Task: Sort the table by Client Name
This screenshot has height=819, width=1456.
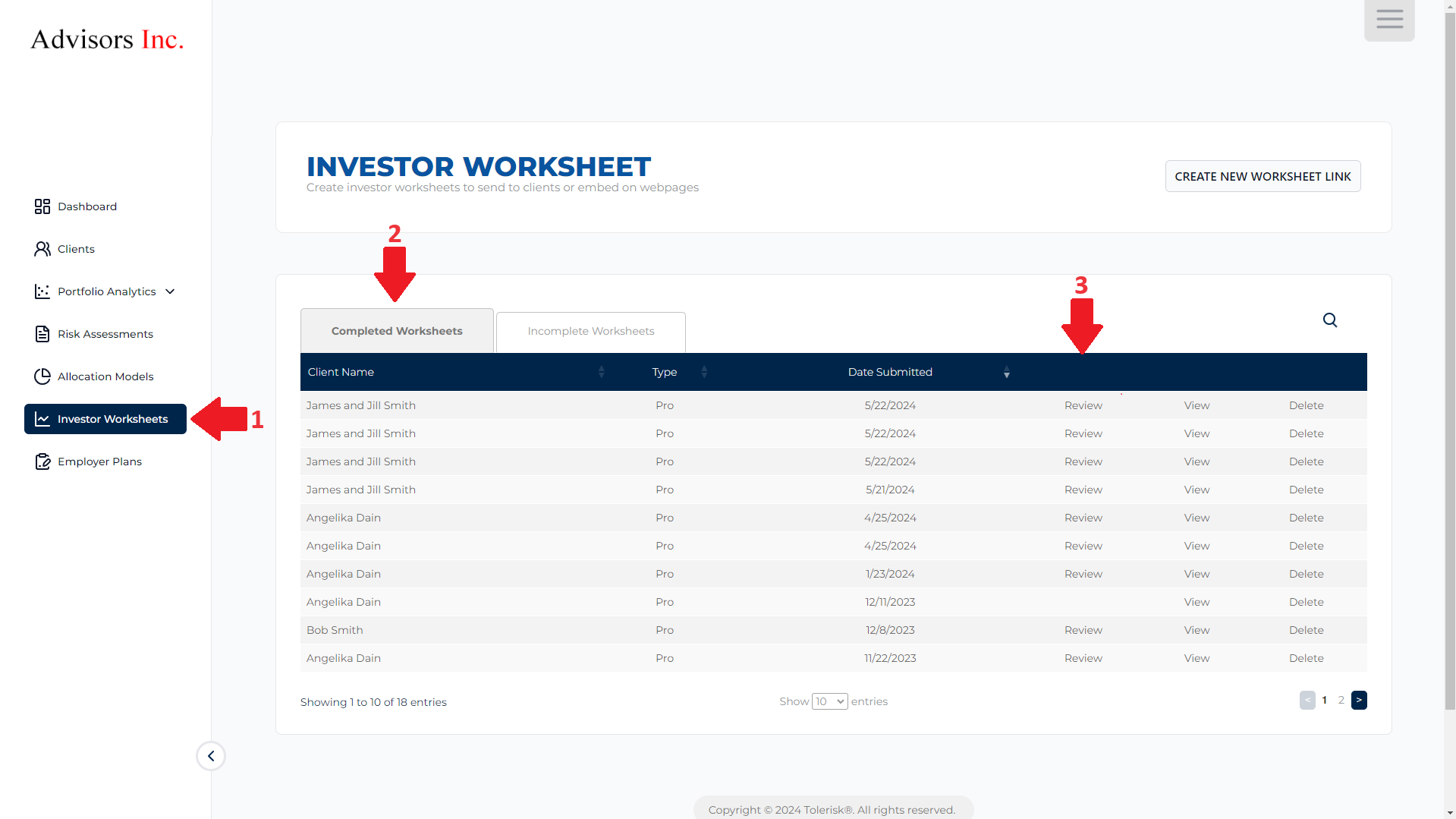Action: [x=601, y=372]
